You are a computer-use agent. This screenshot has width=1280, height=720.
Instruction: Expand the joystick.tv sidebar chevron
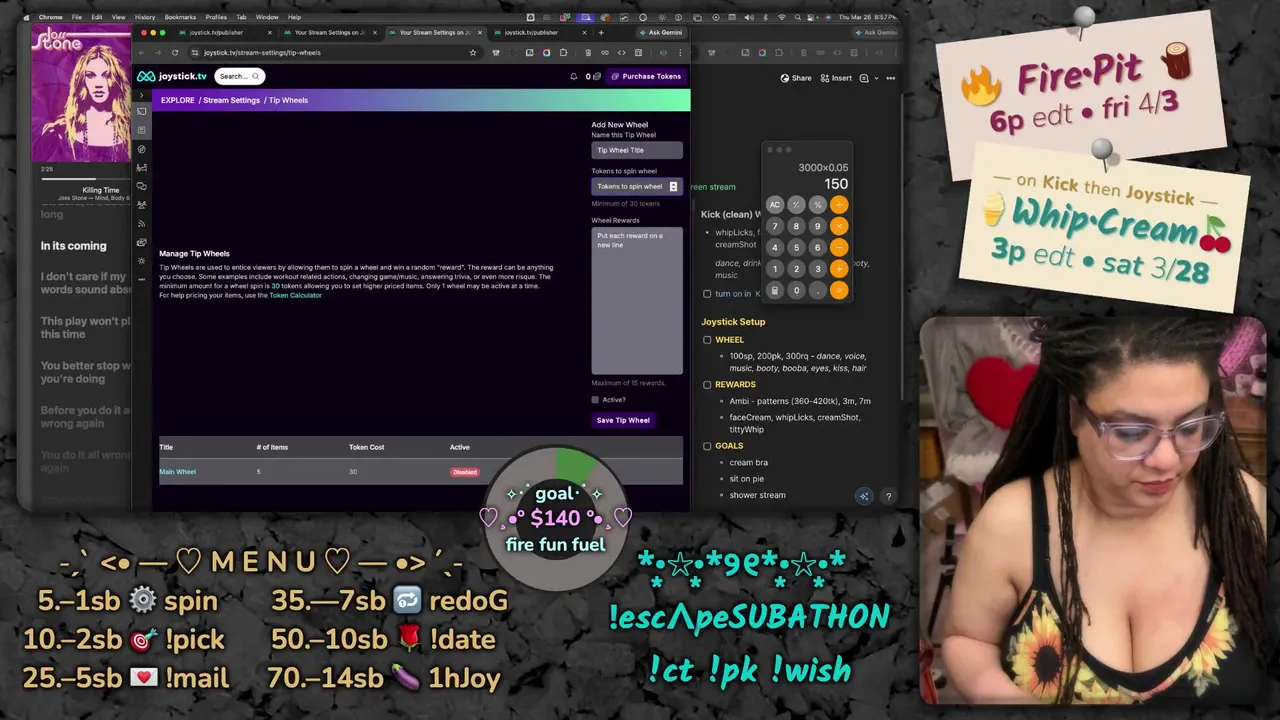(141, 96)
